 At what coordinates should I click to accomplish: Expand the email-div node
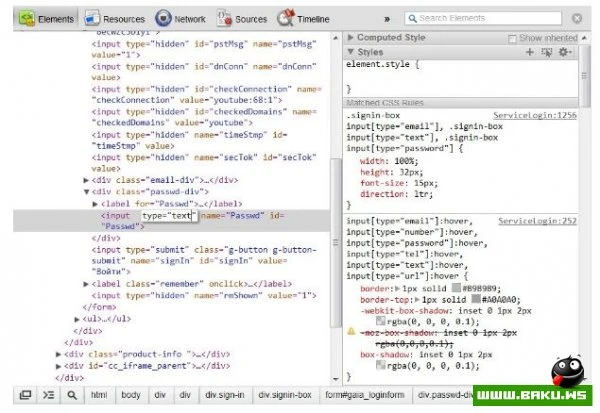pyautogui.click(x=86, y=180)
